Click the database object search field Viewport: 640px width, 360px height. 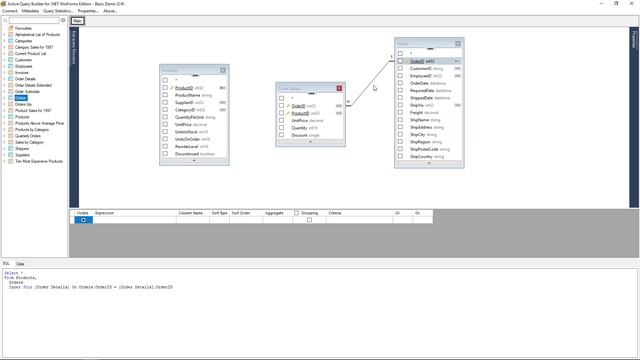pyautogui.click(x=34, y=20)
